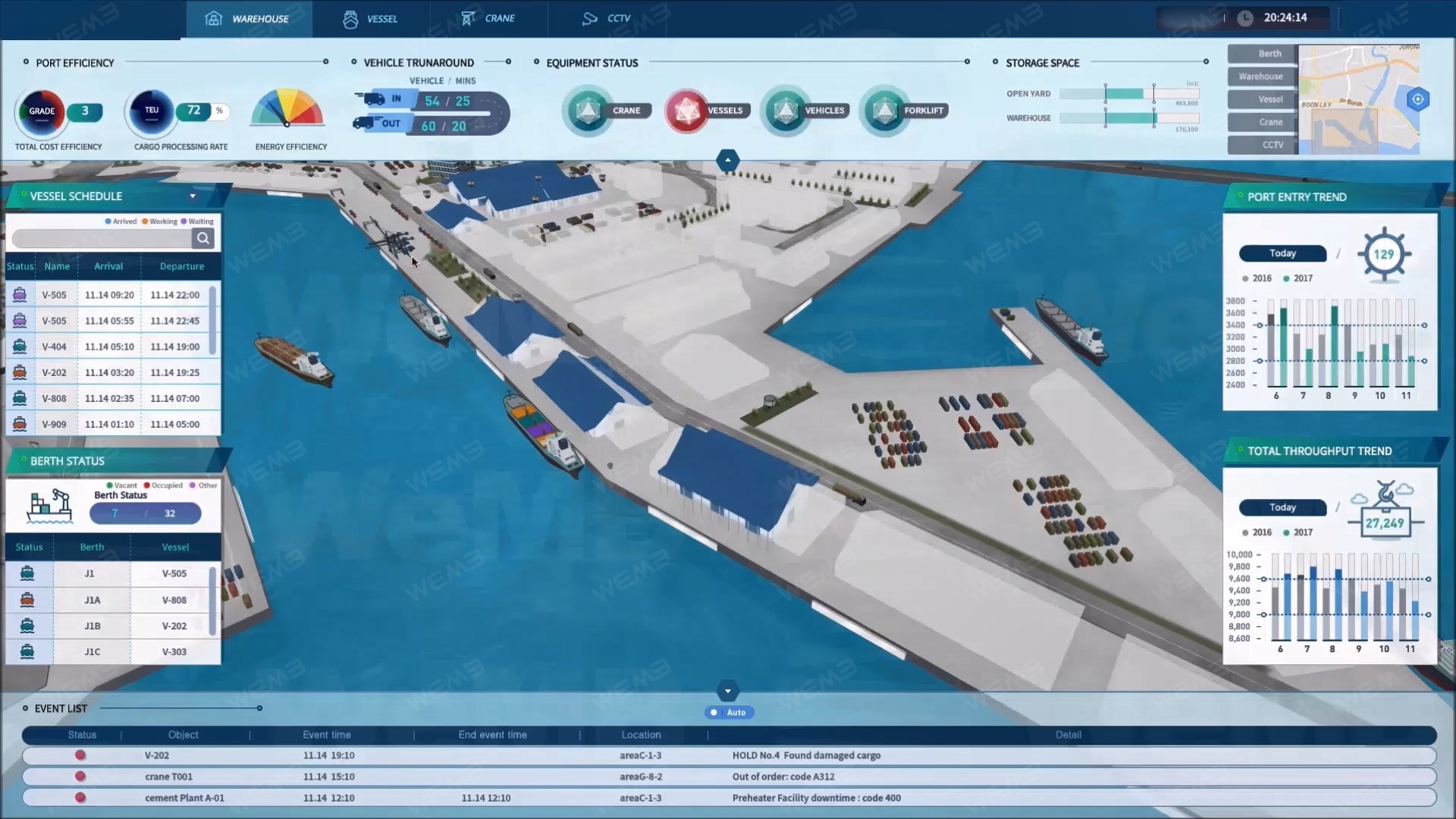Open the CCTV tab
The width and height of the screenshot is (1456, 819).
606,18
